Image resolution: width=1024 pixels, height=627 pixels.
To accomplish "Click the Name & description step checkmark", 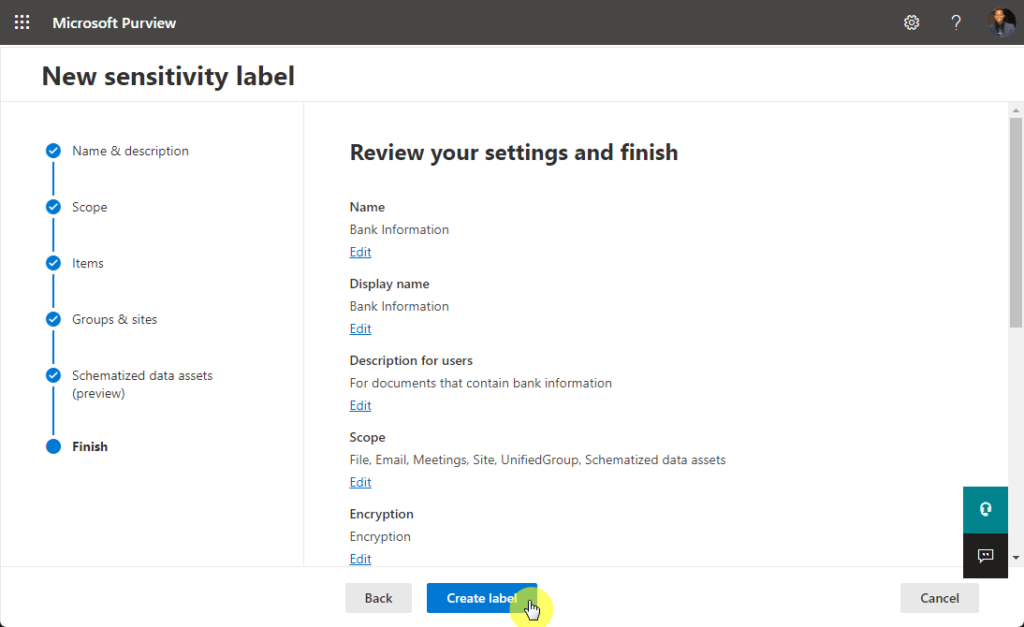I will (x=54, y=151).
